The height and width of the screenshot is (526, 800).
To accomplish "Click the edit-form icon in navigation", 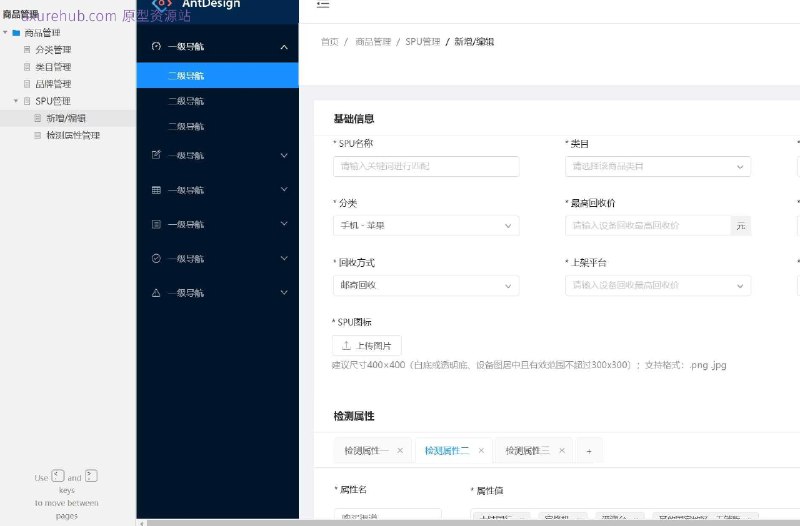I will click(156, 155).
